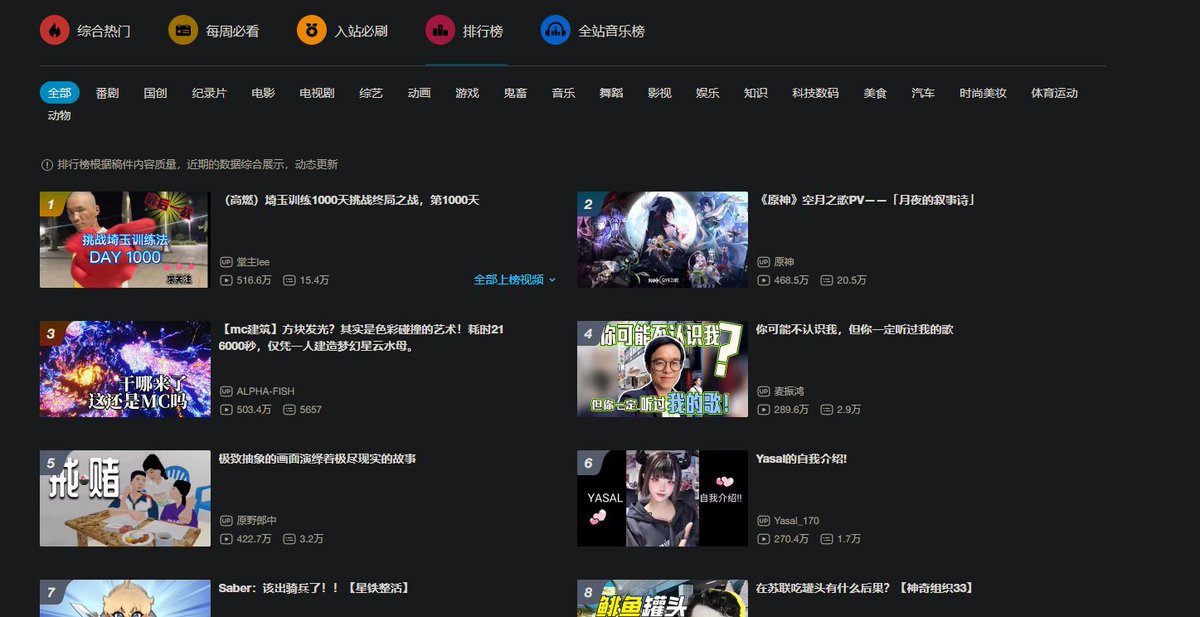Click the red flame icon for 综合热门

coord(54,30)
